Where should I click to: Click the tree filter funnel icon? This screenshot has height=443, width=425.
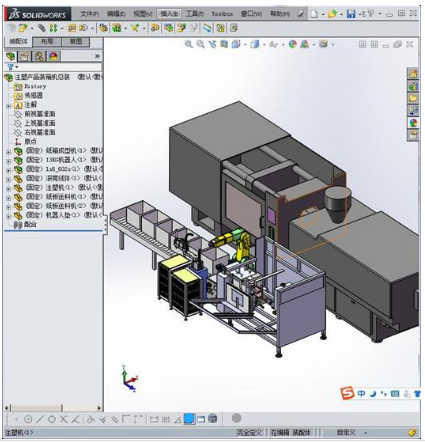pos(11,67)
